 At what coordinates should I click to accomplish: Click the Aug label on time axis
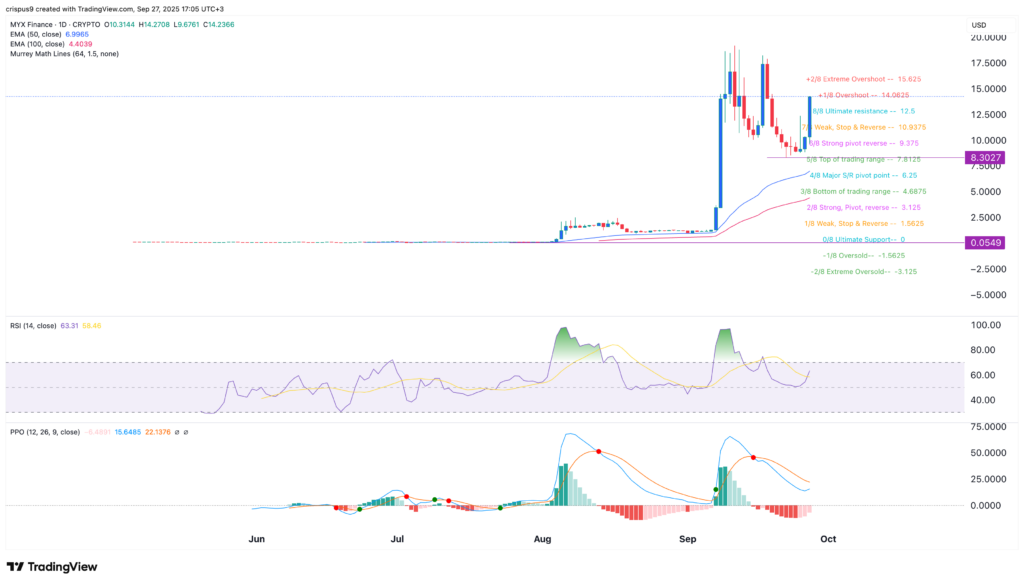click(x=542, y=539)
